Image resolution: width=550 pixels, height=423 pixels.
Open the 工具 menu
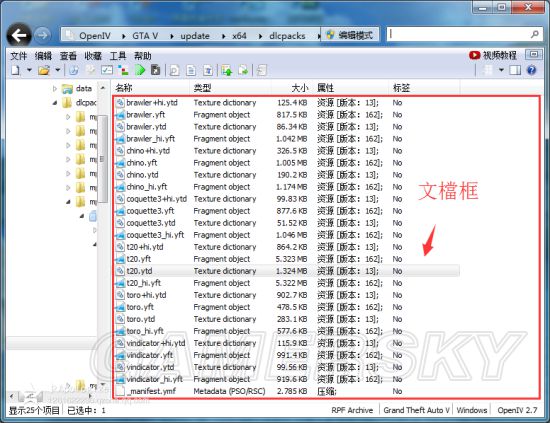point(118,55)
